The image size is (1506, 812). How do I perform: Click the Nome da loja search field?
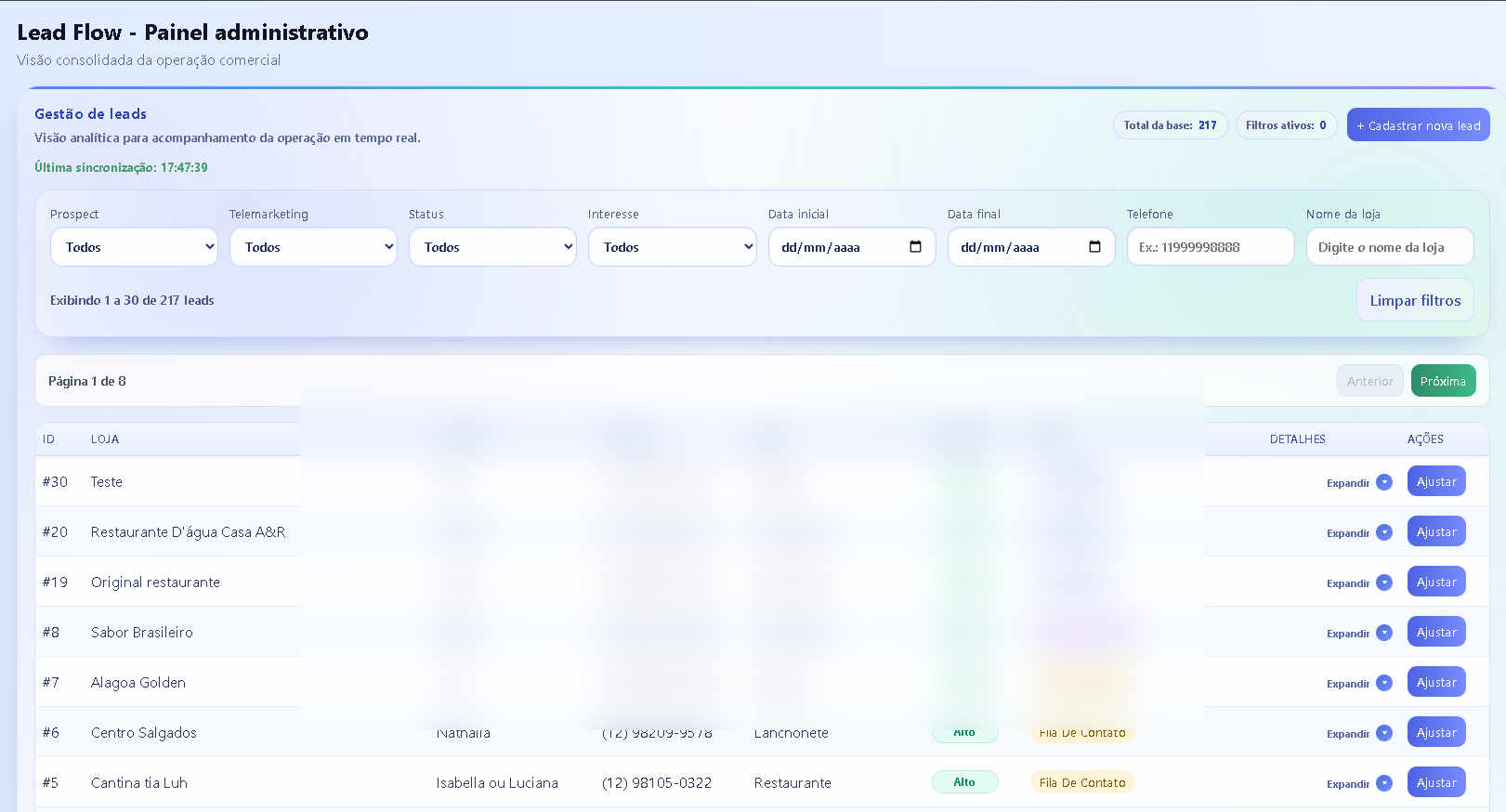(1389, 247)
